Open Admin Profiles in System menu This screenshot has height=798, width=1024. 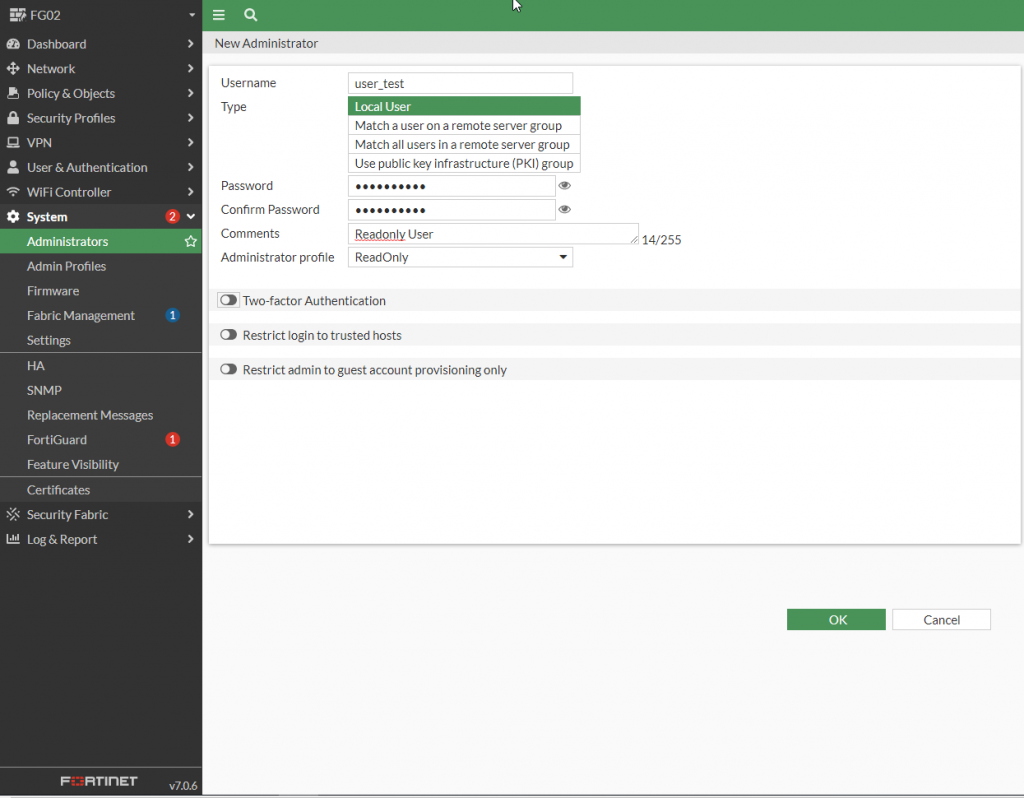(66, 266)
